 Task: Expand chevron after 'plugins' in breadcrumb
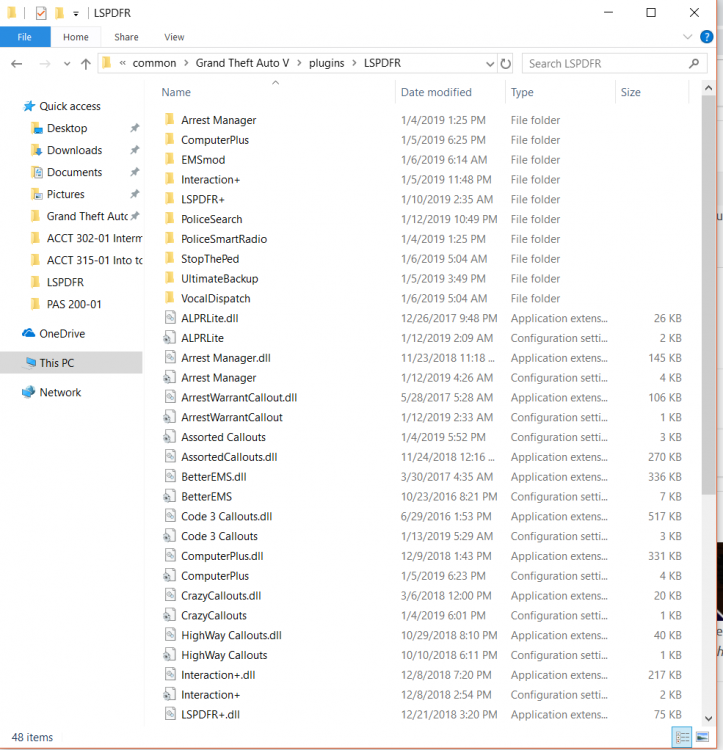coord(354,63)
